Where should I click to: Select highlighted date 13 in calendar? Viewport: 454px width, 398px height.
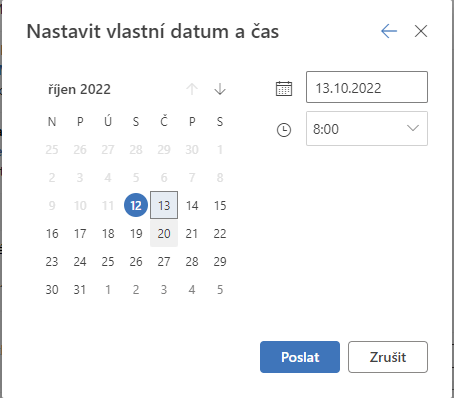[x=164, y=205]
